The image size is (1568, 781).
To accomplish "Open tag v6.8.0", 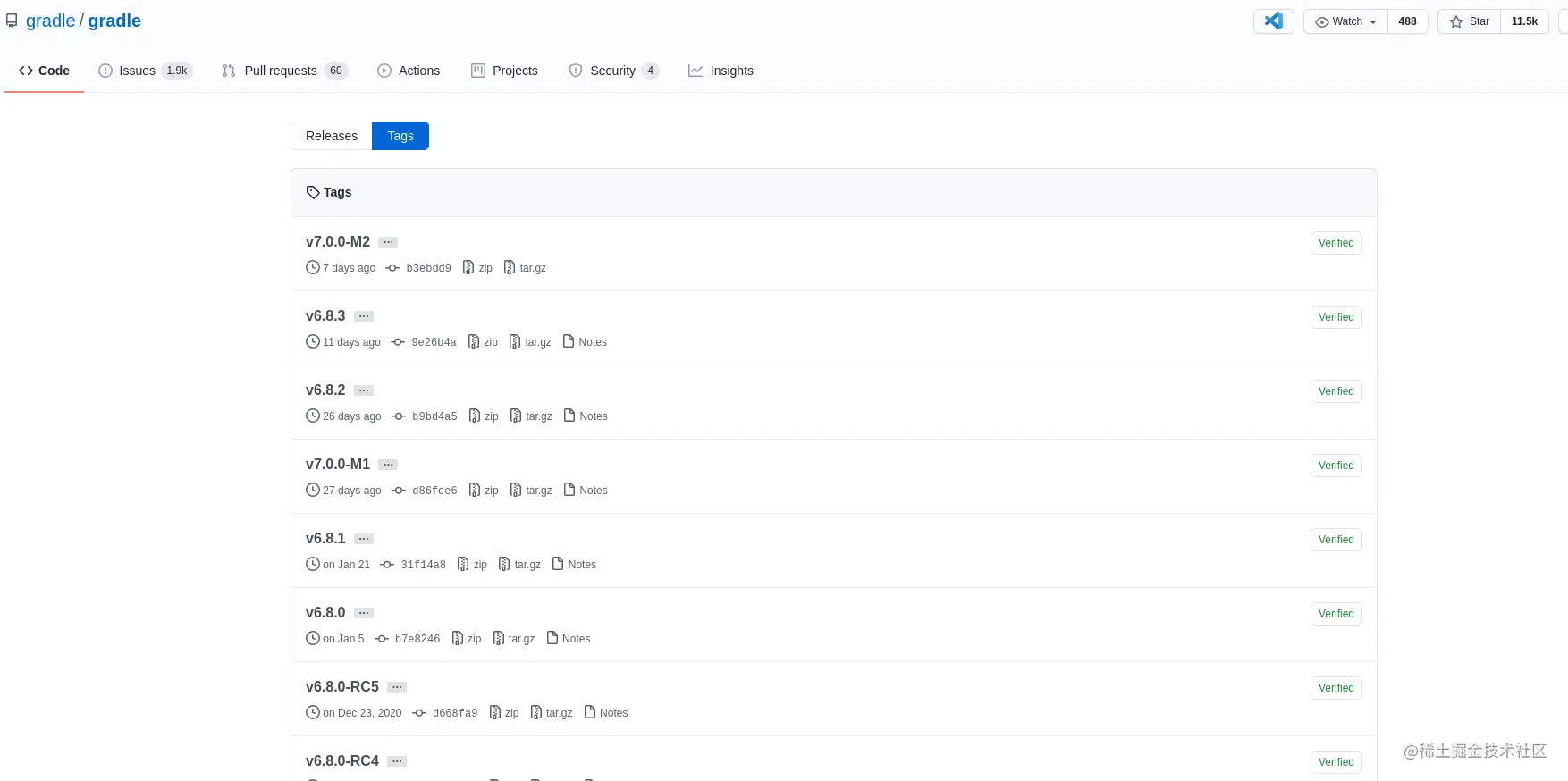I will tap(325, 612).
